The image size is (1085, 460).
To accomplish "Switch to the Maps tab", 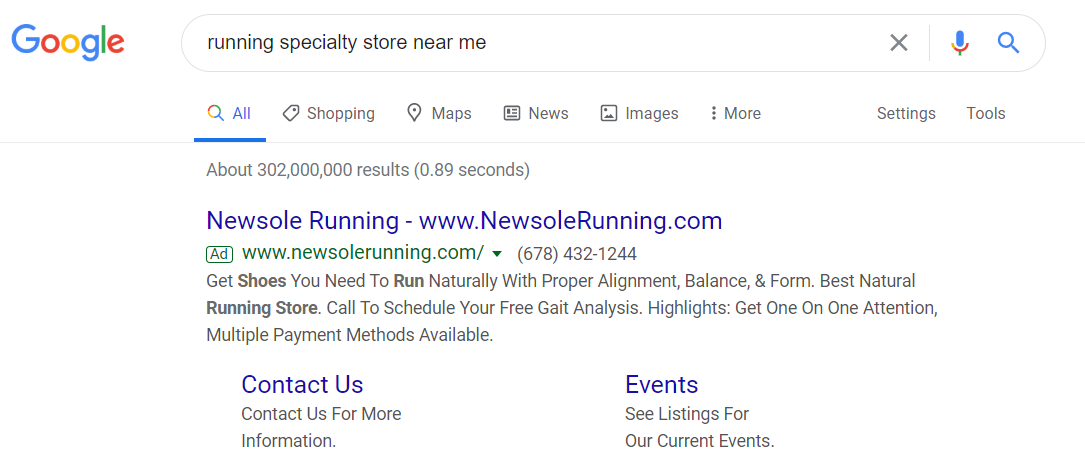I will click(439, 114).
